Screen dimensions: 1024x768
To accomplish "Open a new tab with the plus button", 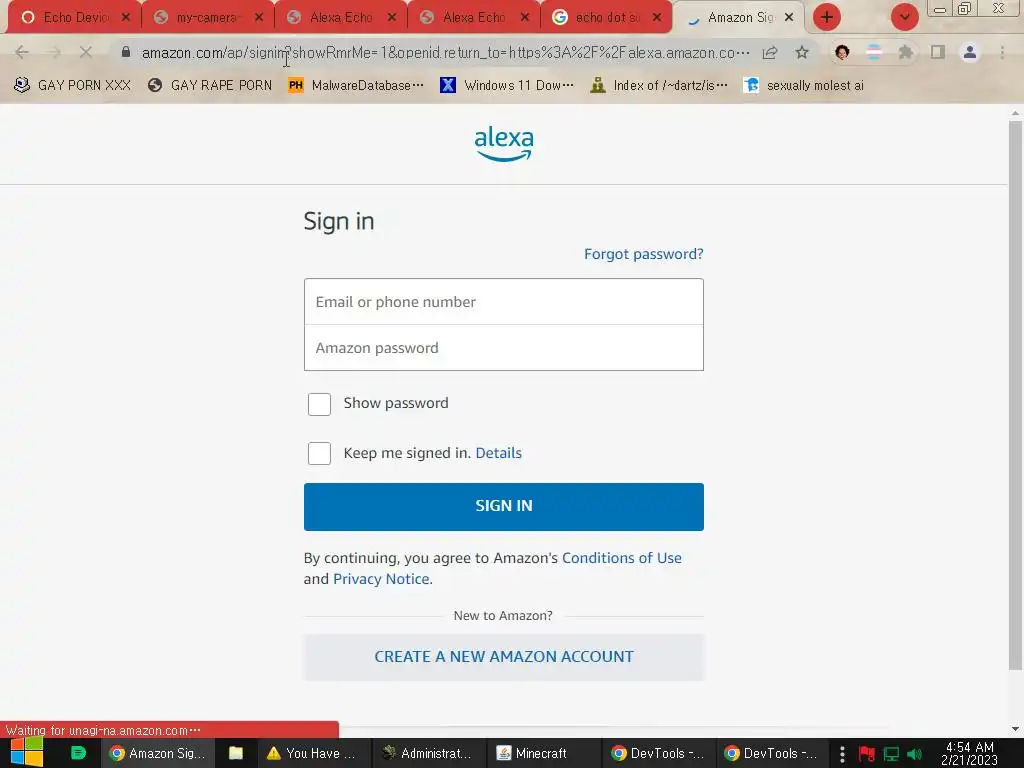I will coord(827,17).
